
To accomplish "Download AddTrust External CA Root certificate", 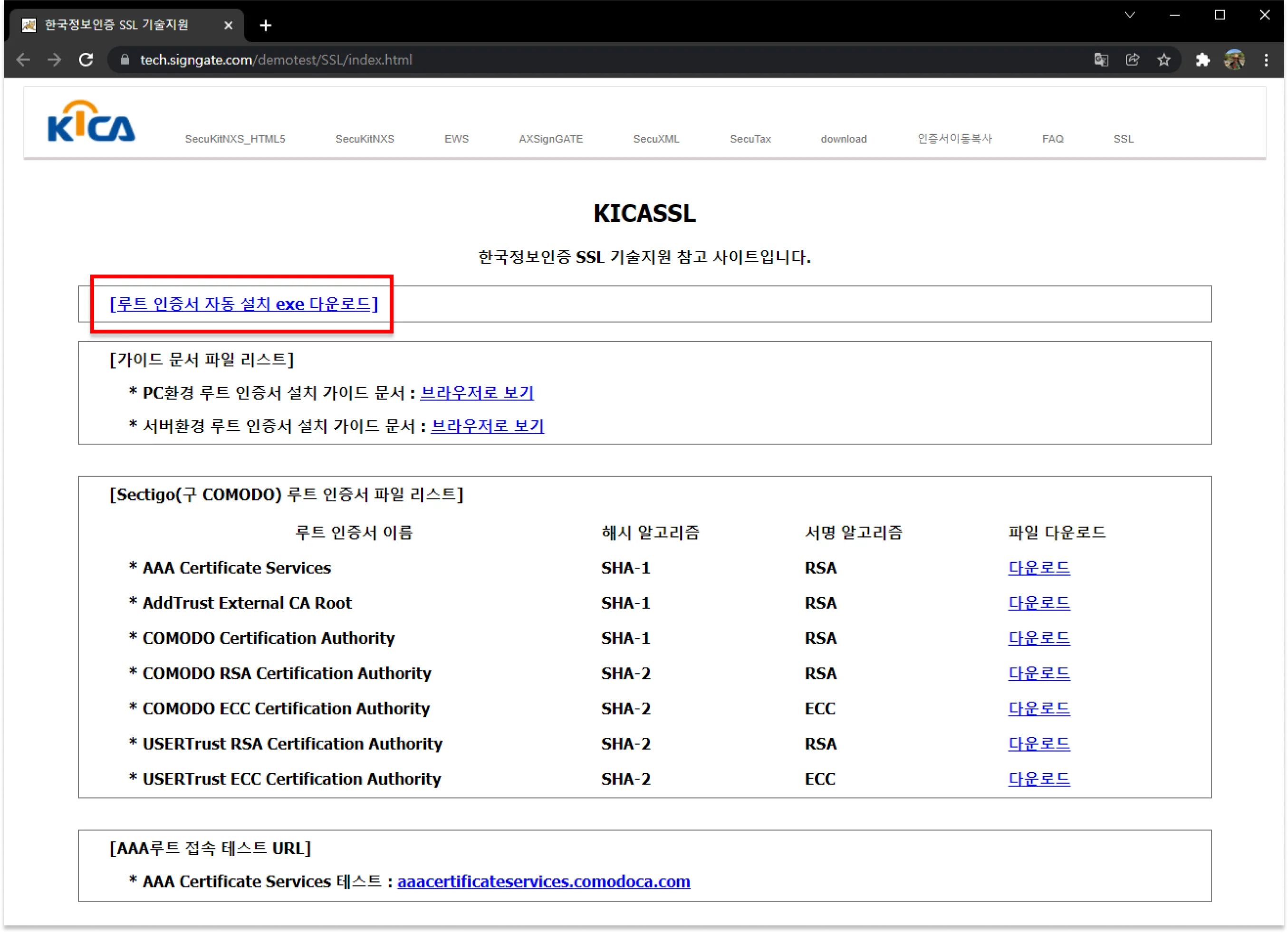I will click(1039, 603).
